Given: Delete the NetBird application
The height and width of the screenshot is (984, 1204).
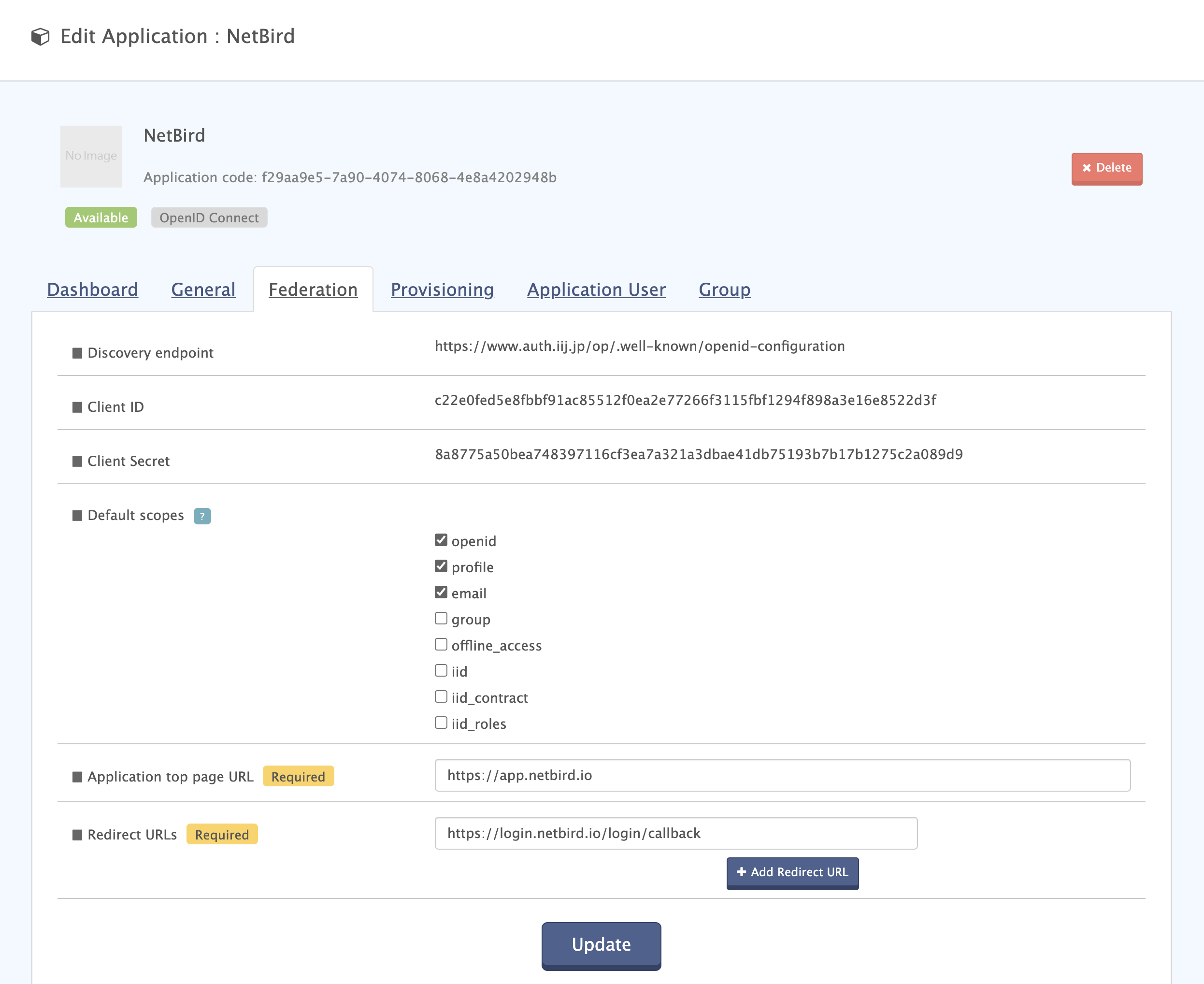Looking at the screenshot, I should tap(1106, 168).
